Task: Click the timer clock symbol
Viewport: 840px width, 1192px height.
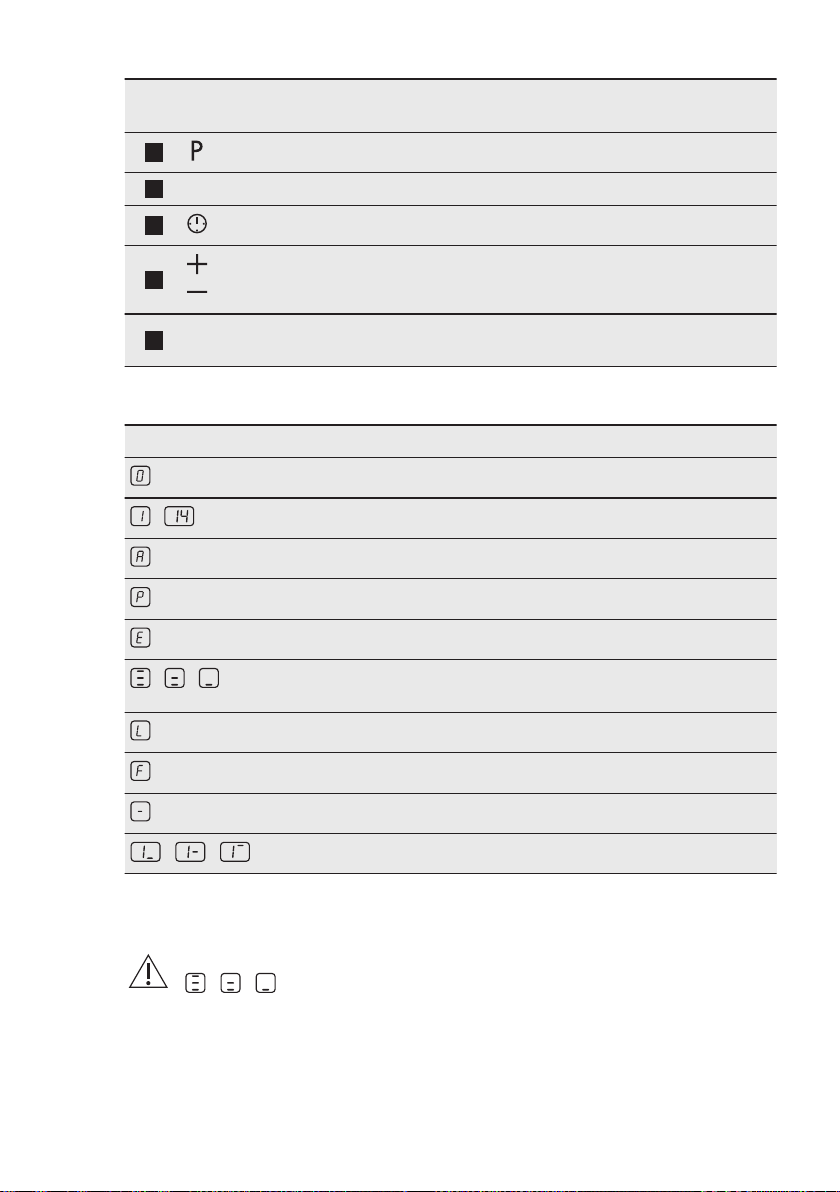Action: pyautogui.click(x=197, y=224)
